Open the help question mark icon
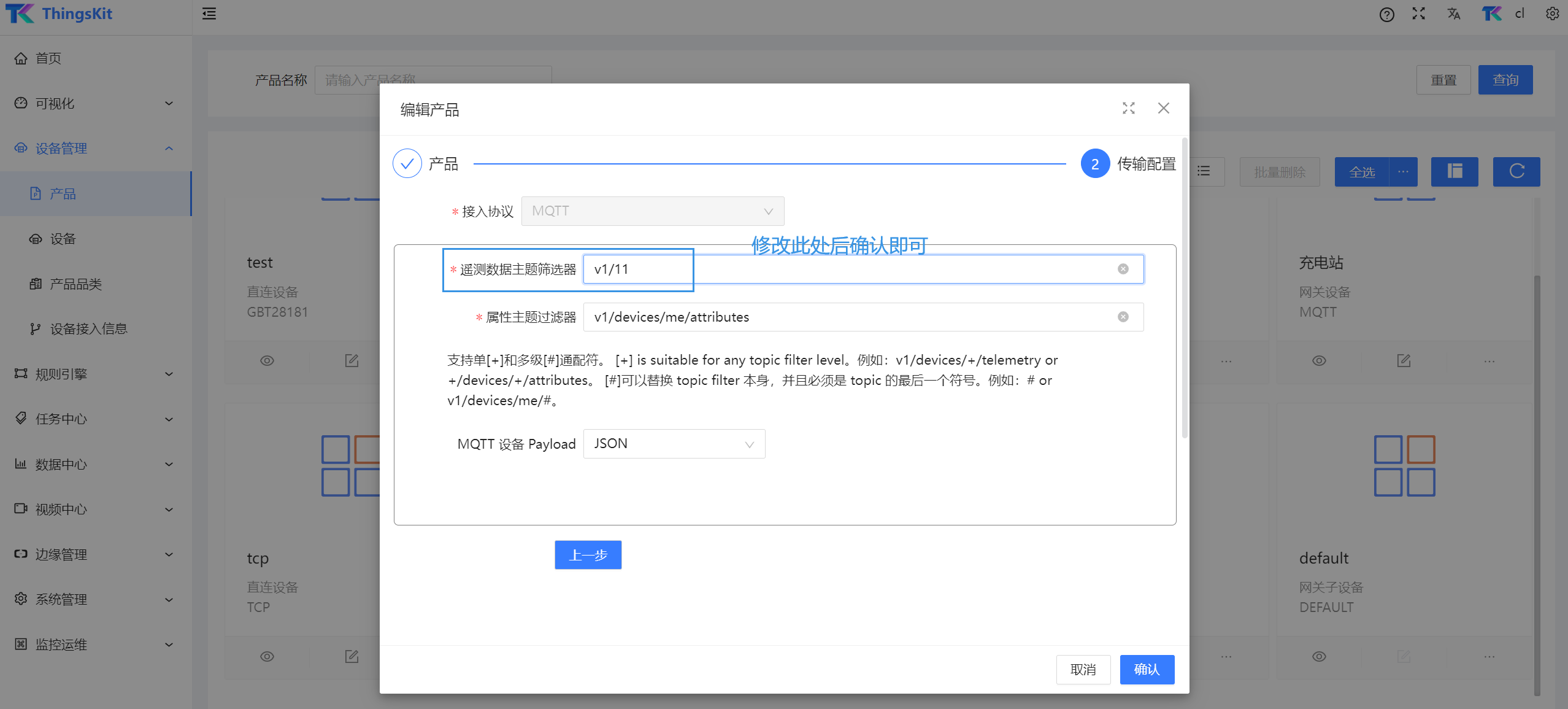The height and width of the screenshot is (709, 1568). pyautogui.click(x=1386, y=14)
